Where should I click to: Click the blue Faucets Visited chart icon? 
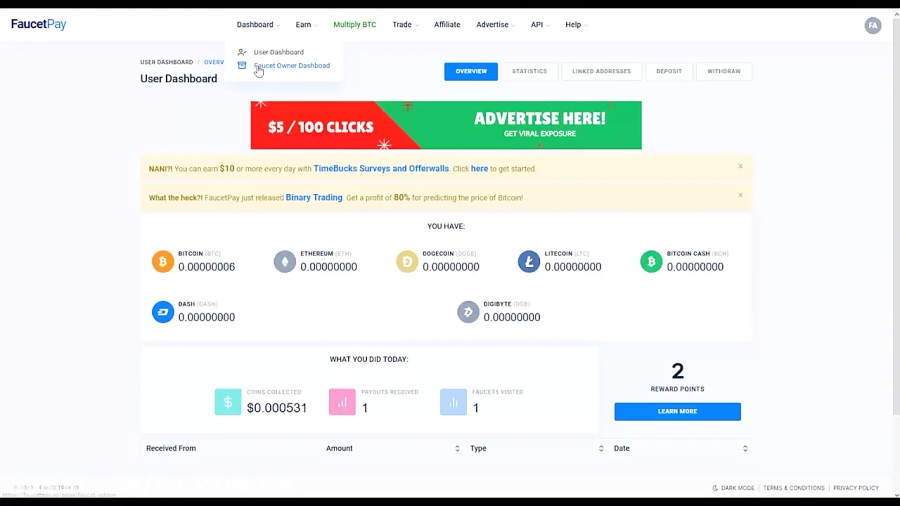[453, 402]
